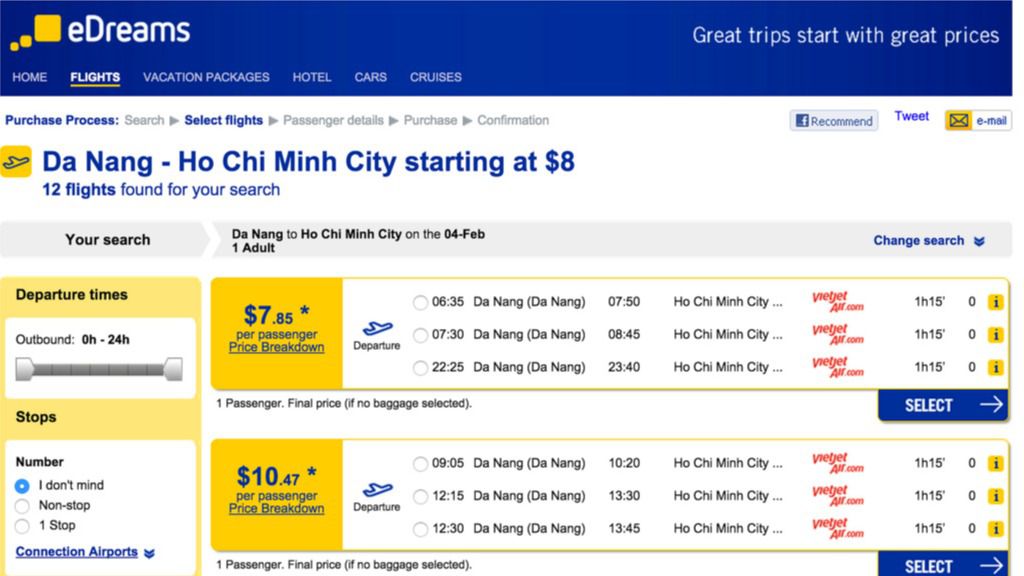Open info icon for 09:05 flight
This screenshot has height=576, width=1024.
click(x=995, y=463)
